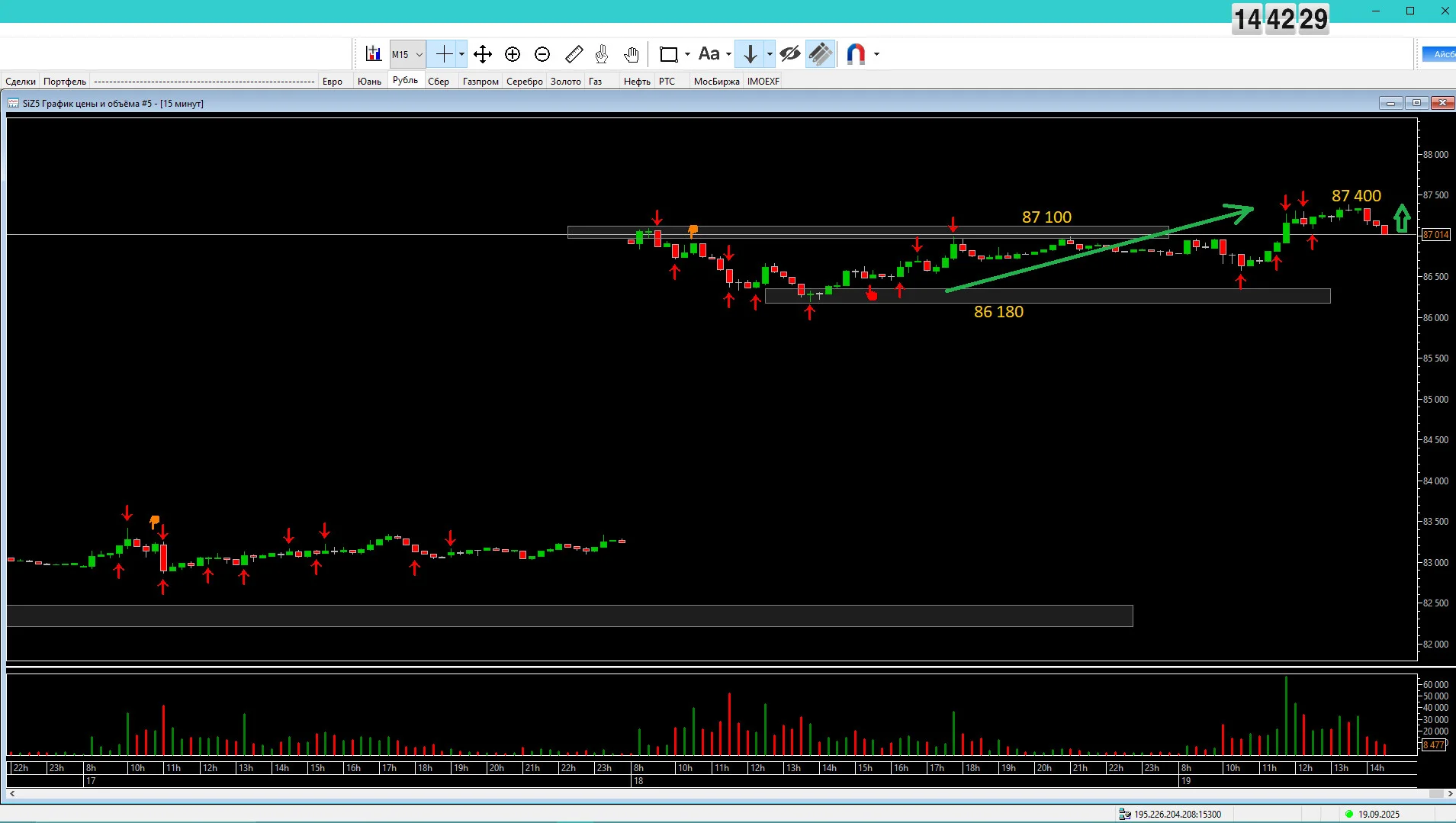Open the chart candlestick icon in toolbar
Screen dimensions: 1456x823
coord(373,54)
